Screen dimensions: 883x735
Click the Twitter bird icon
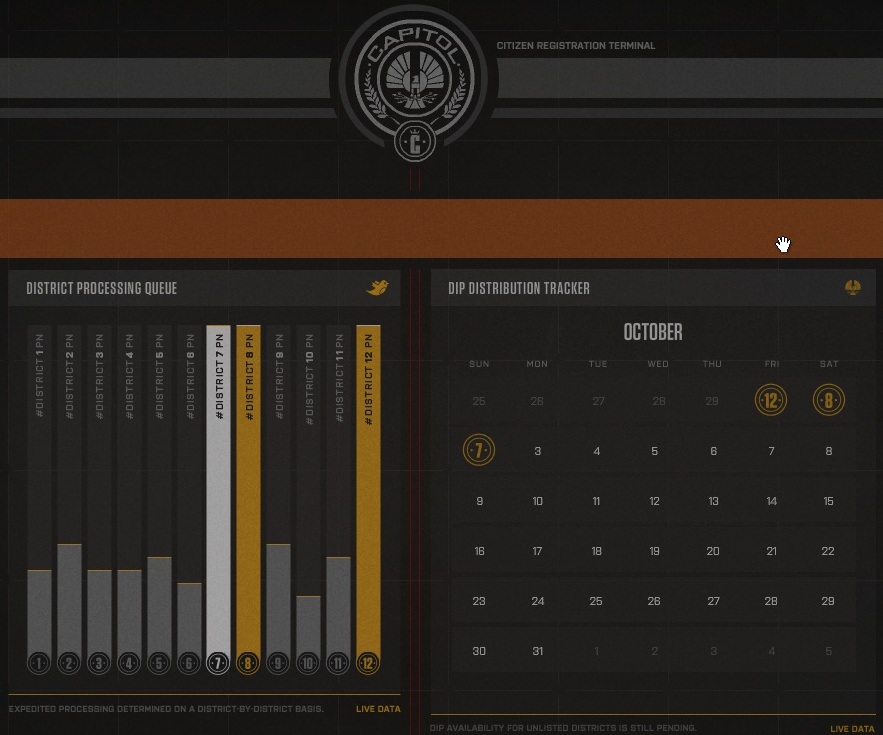tap(377, 289)
